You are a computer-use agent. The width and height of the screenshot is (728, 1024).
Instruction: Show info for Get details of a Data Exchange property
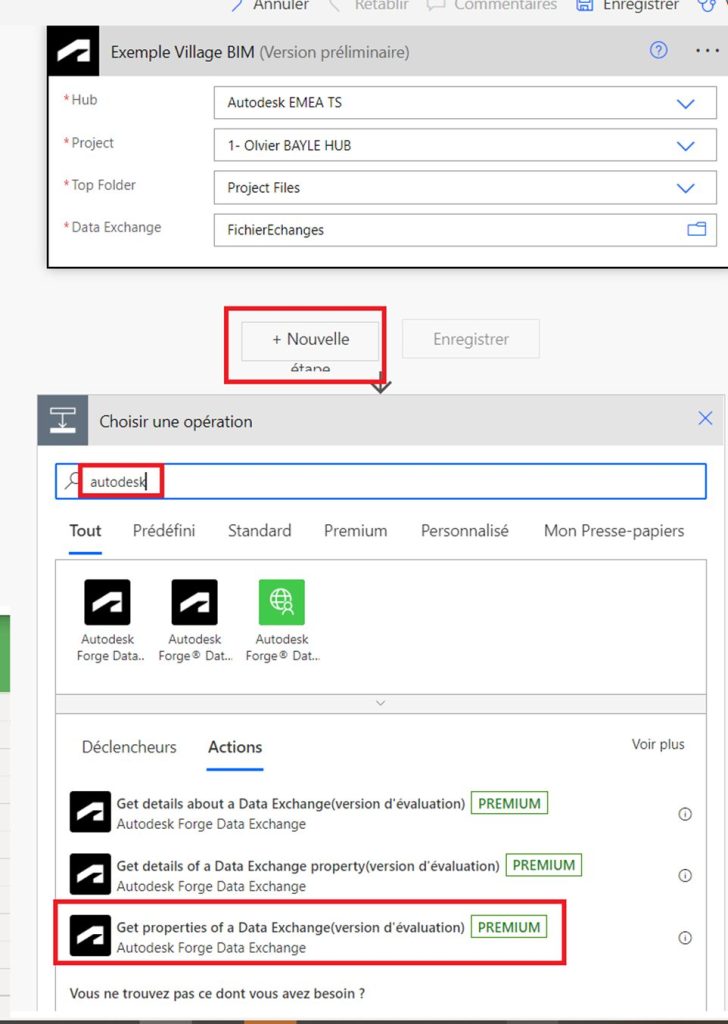pos(685,875)
